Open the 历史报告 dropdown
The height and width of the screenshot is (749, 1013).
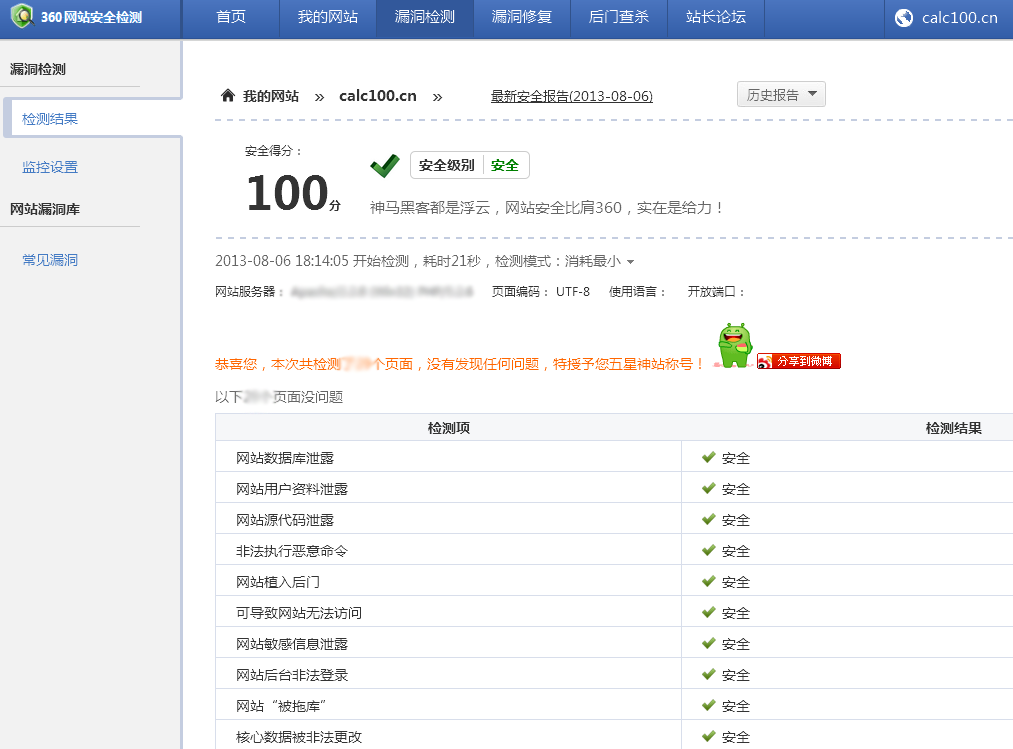(781, 94)
